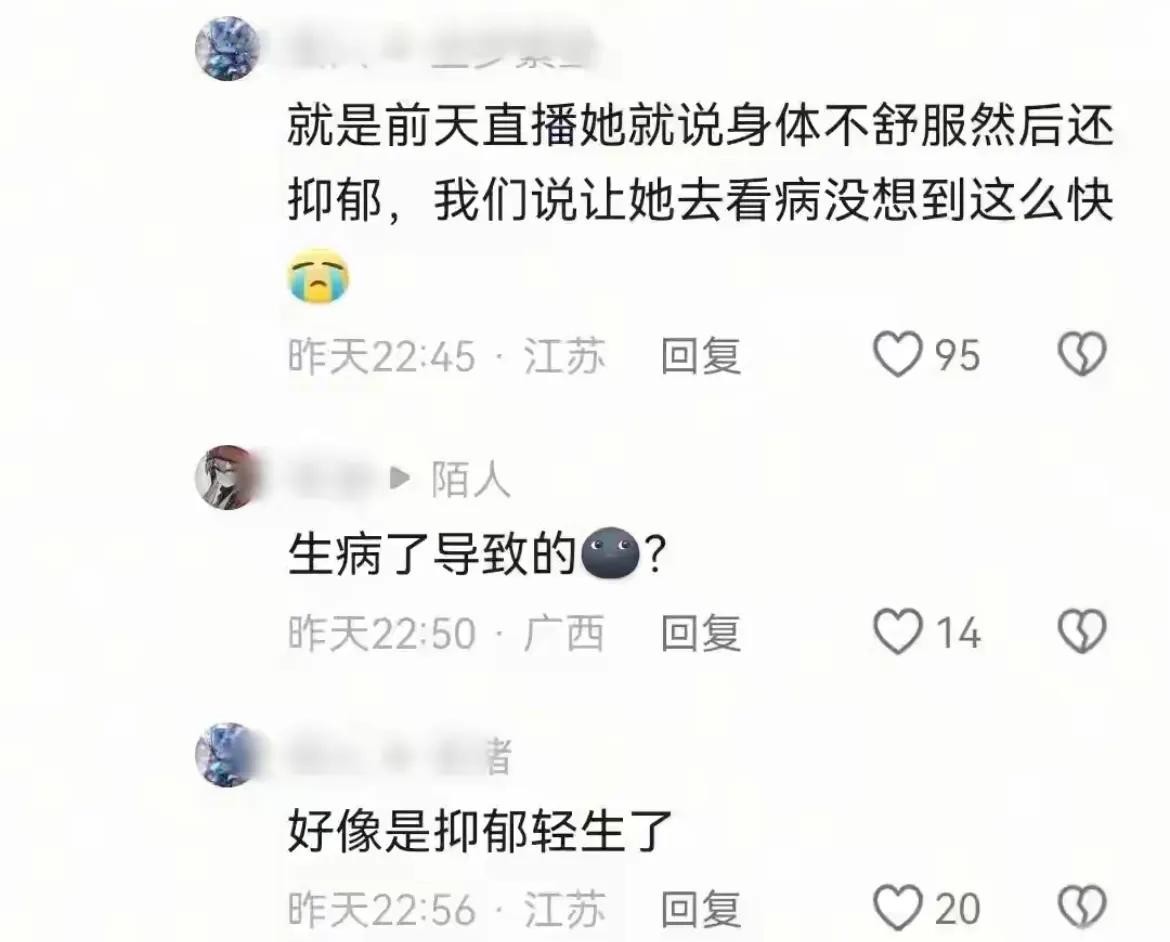Dislike the 22:45 Jiangsu comment via broken heart
Screen dimensions: 1170x942
click(x=1082, y=354)
